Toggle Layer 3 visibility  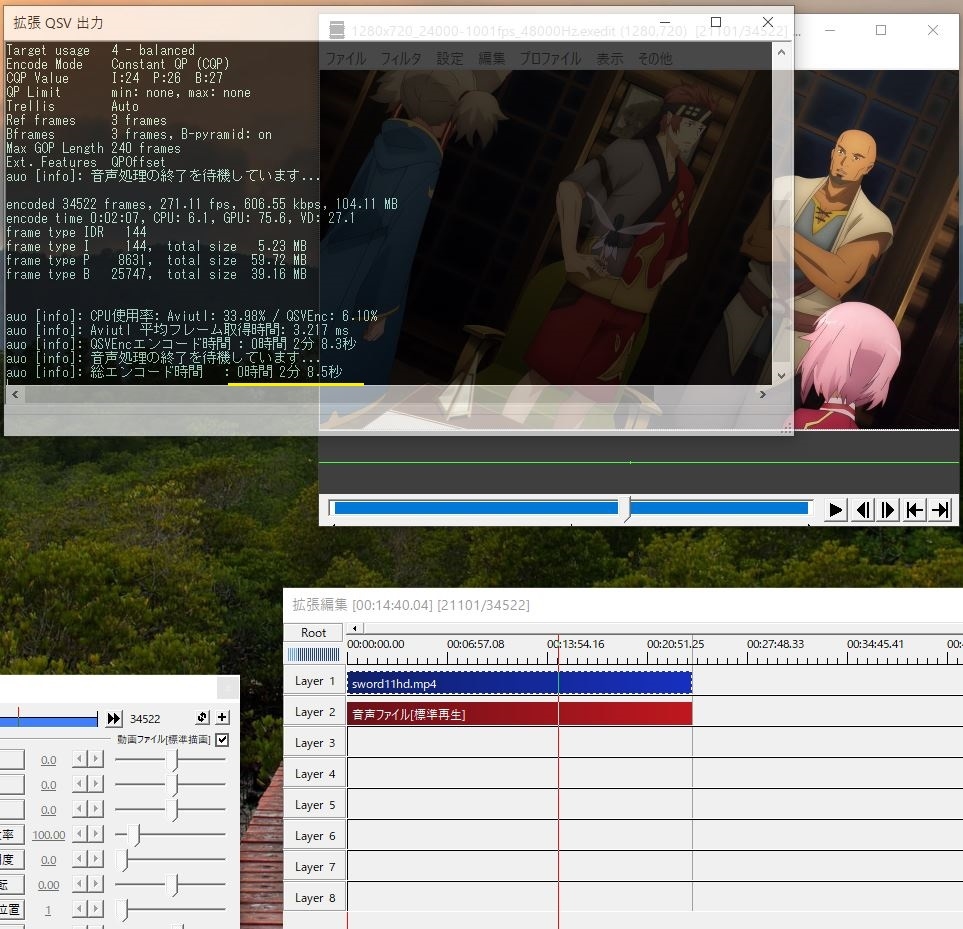pos(314,743)
